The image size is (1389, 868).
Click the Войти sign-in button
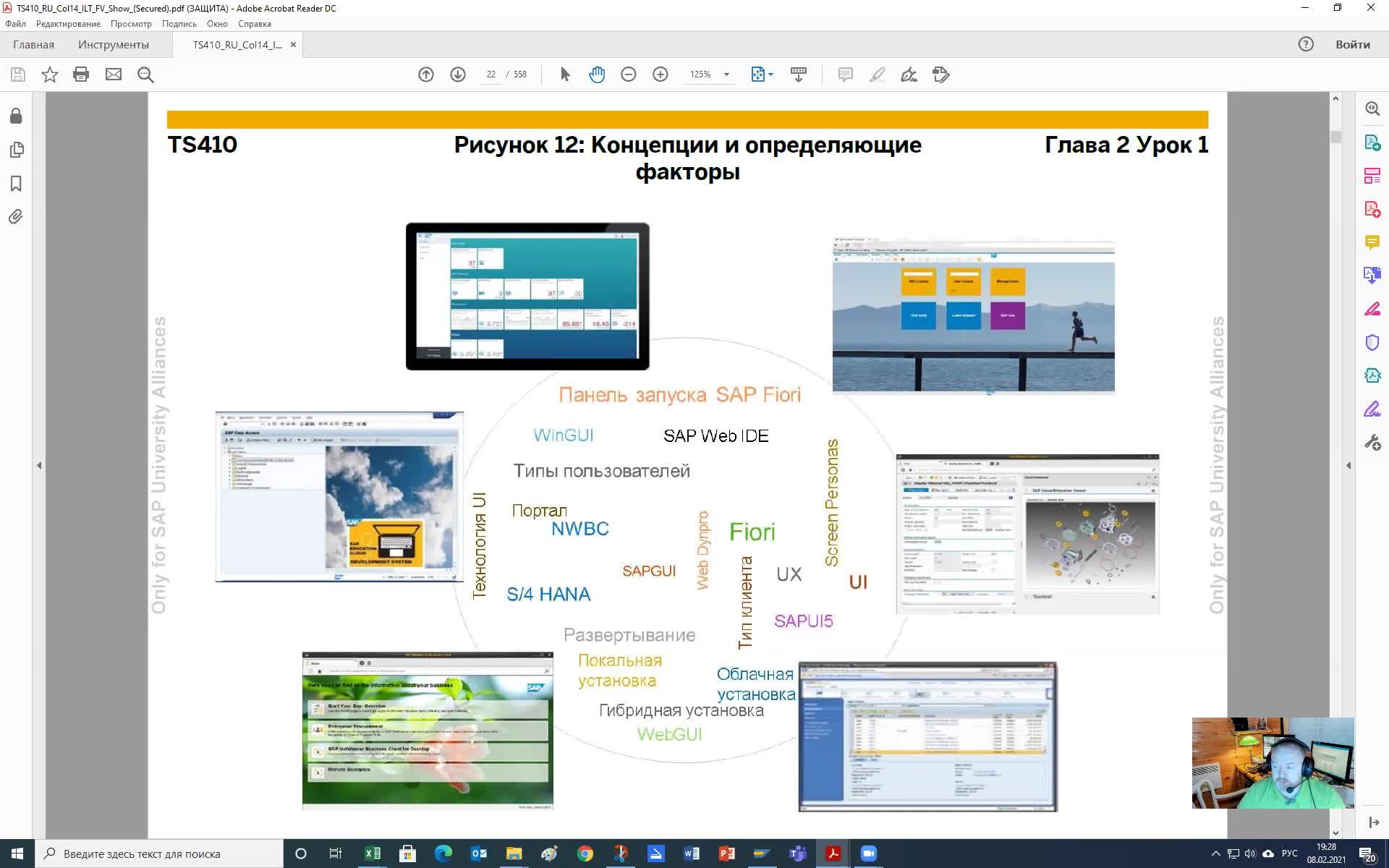pyautogui.click(x=1353, y=45)
